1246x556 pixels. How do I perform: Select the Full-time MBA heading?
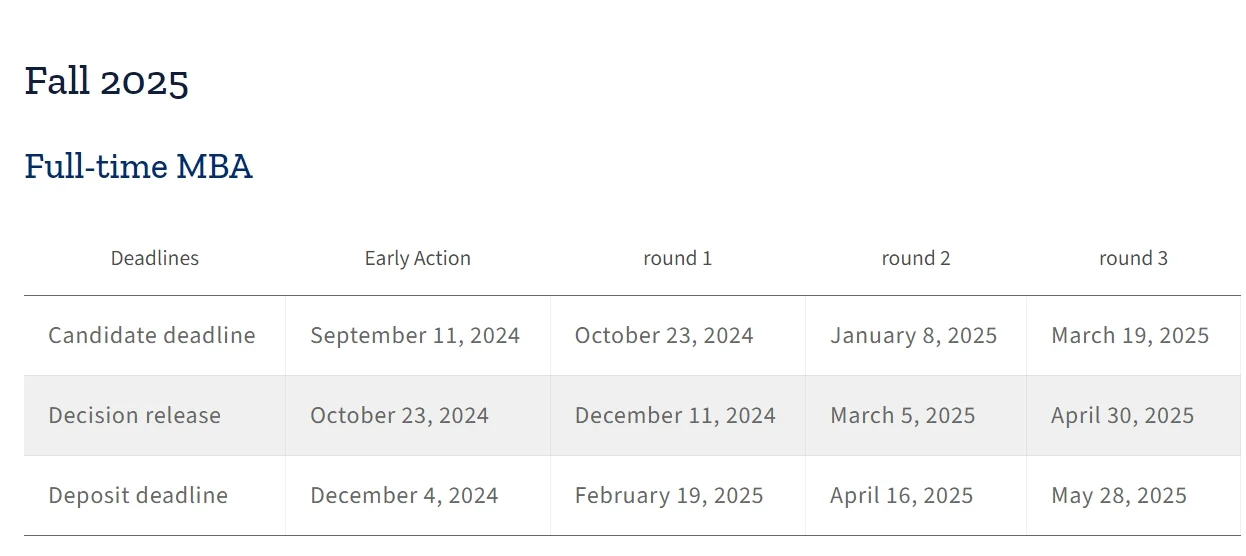click(138, 166)
